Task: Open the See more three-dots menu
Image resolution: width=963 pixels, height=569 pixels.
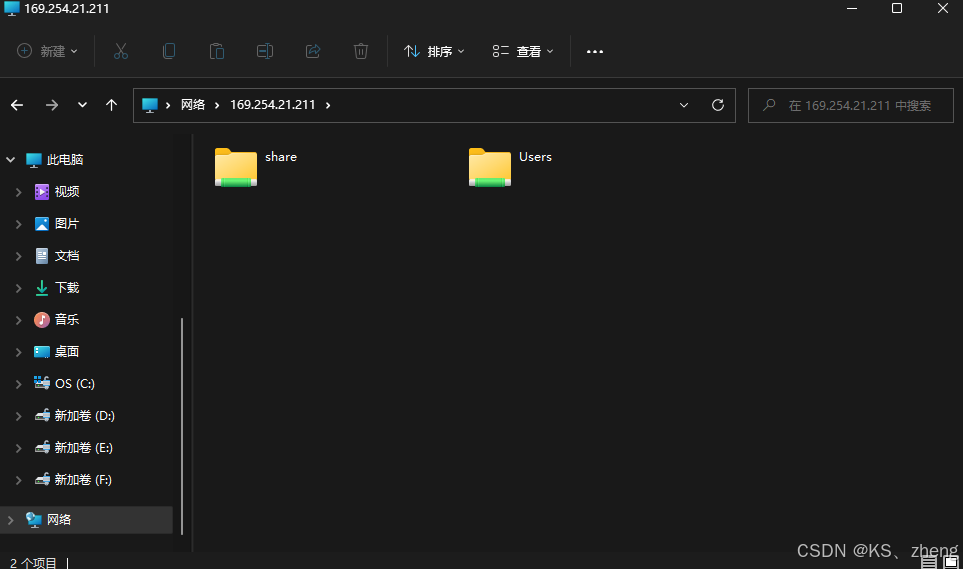Action: tap(595, 51)
